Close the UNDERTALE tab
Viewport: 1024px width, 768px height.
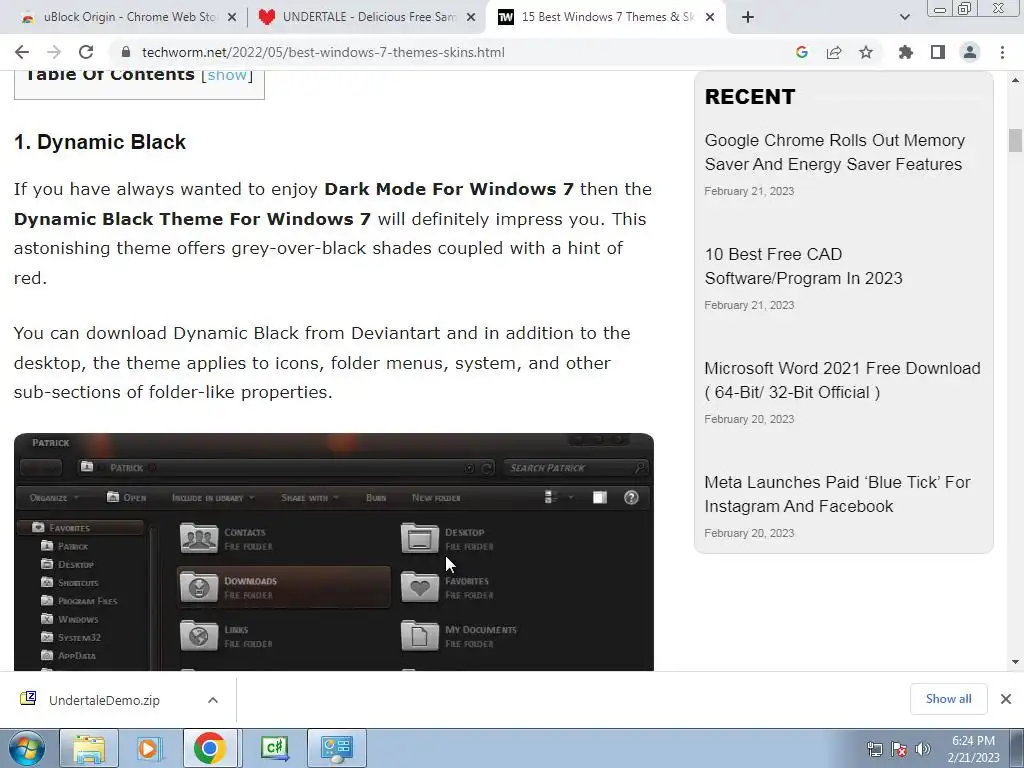pos(471,18)
